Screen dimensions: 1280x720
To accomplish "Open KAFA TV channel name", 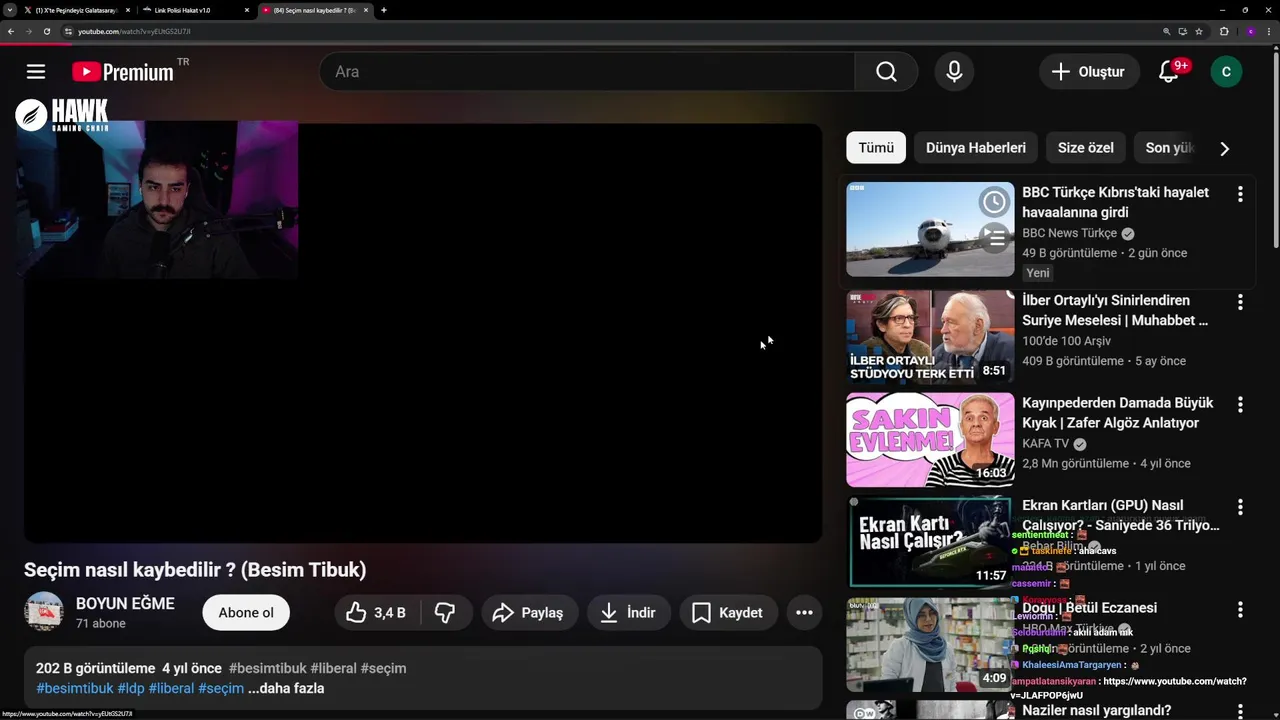I will click(1046, 443).
